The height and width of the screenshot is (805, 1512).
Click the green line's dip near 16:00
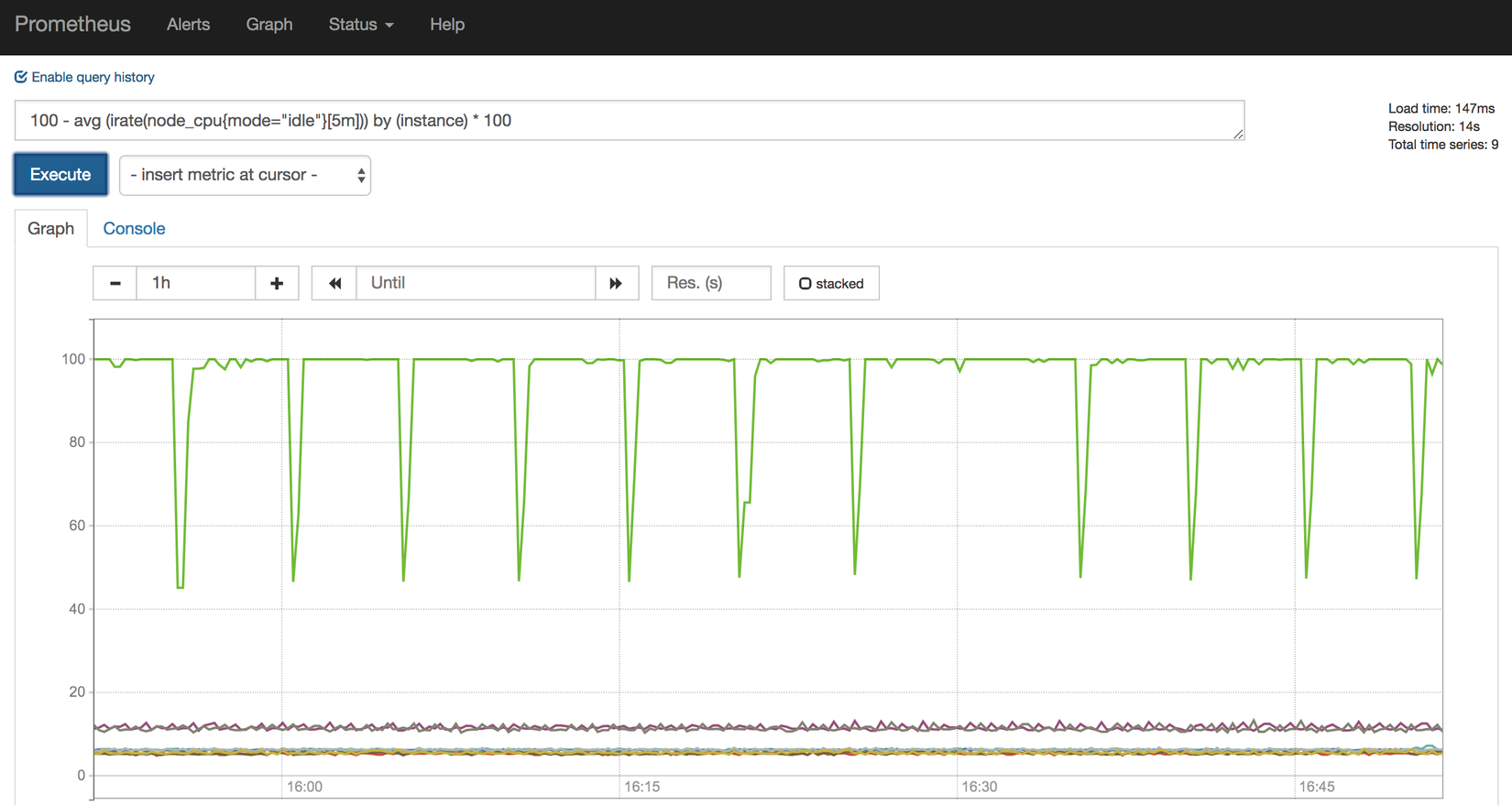(x=293, y=579)
